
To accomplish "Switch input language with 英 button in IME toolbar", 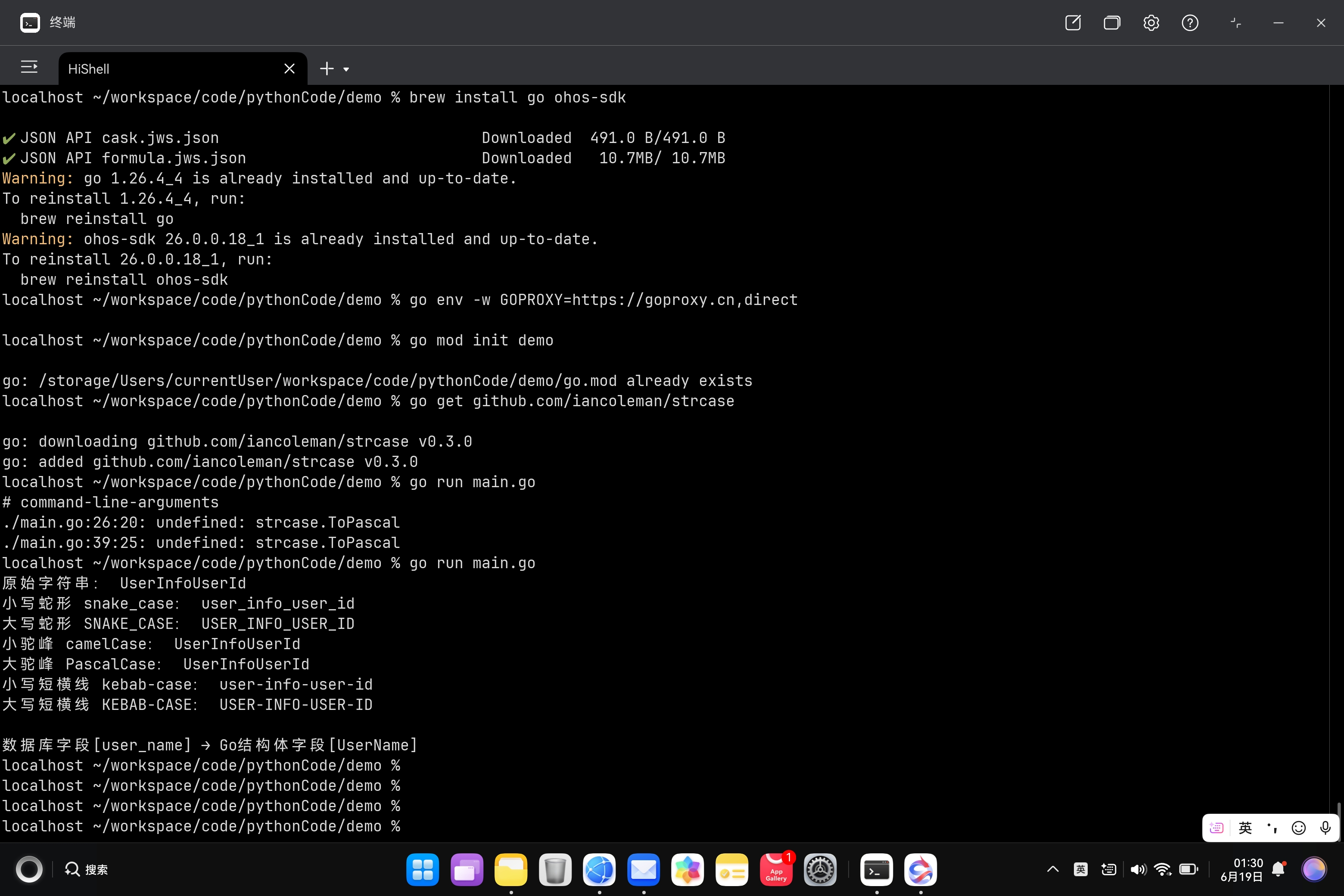I will tap(1244, 828).
